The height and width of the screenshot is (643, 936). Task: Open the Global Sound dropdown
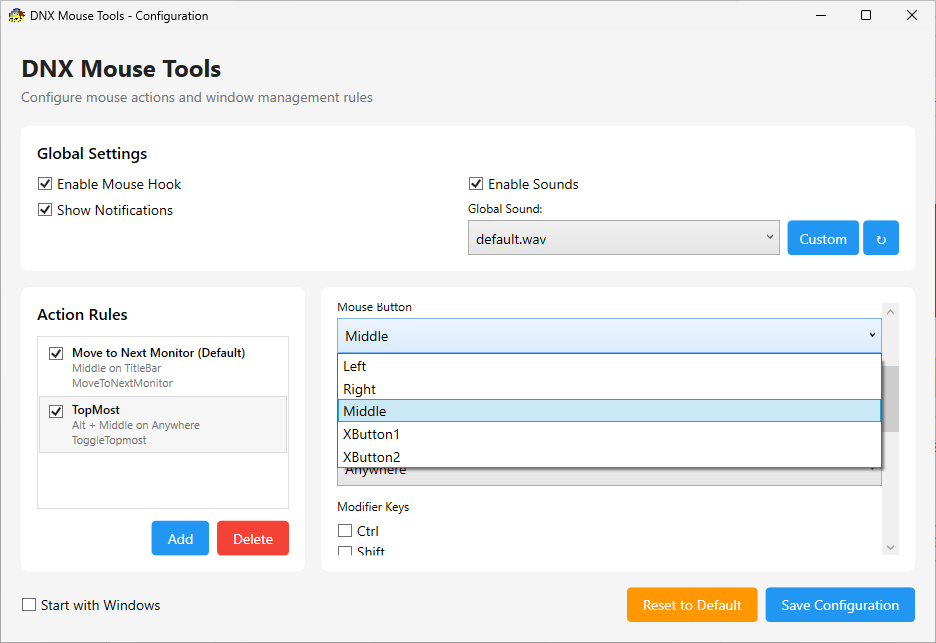[x=624, y=238]
